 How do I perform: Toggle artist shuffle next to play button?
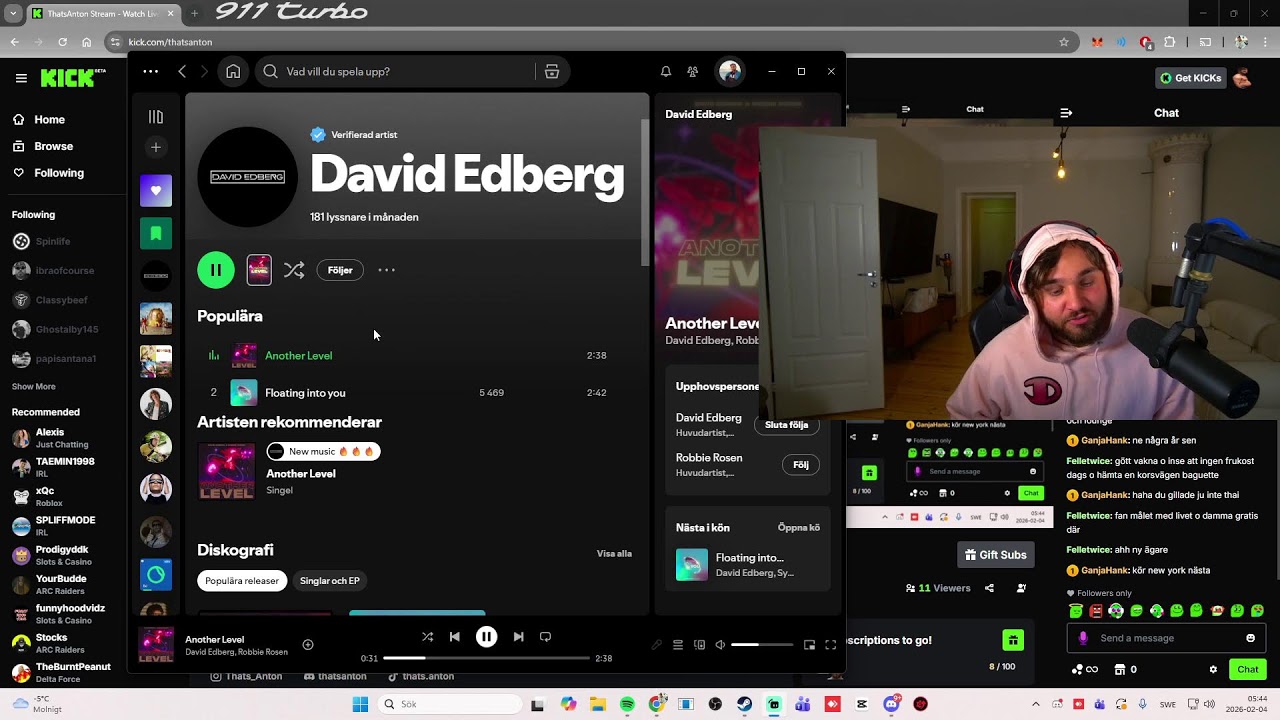pyautogui.click(x=294, y=270)
